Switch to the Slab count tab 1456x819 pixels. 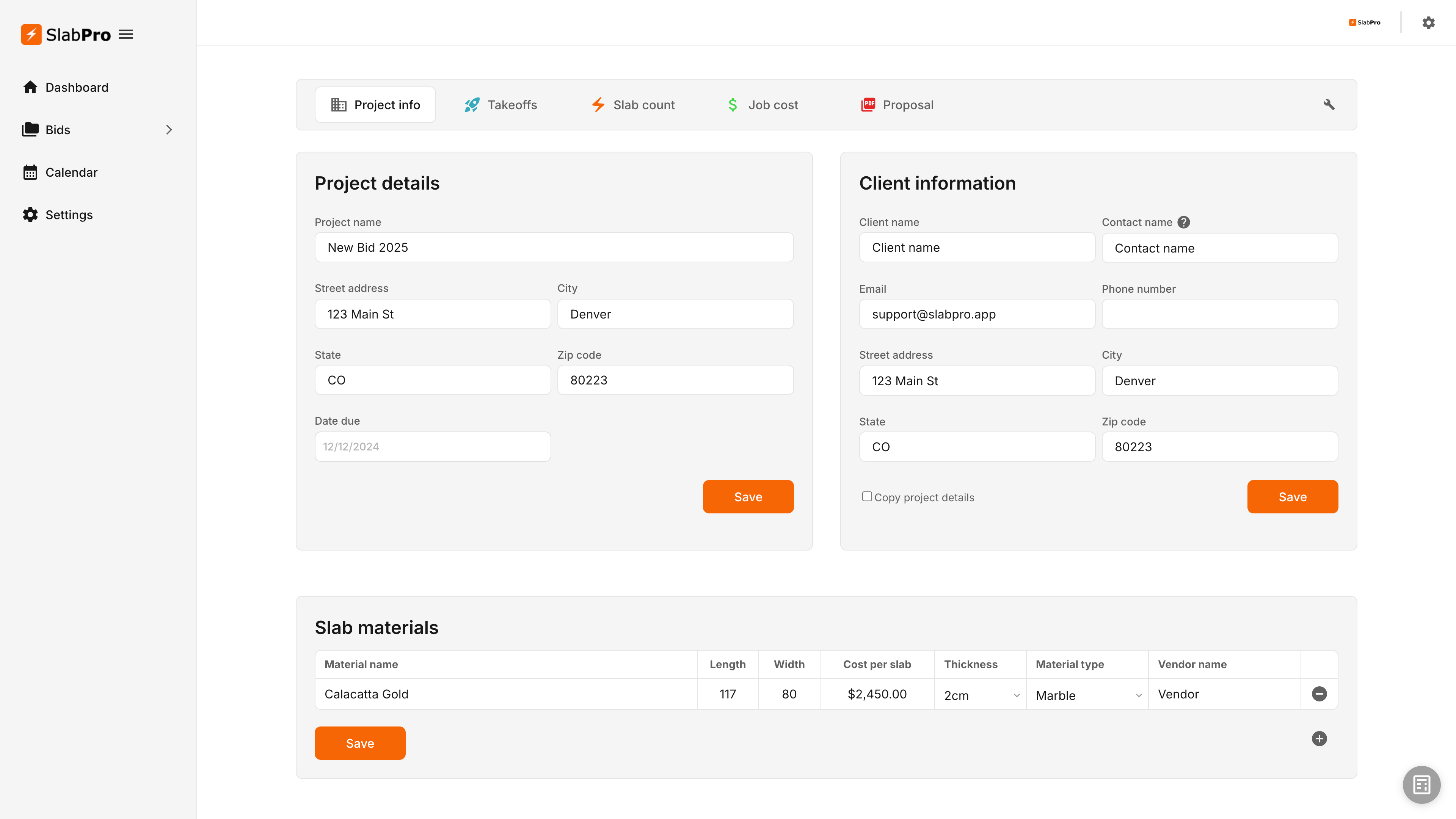pos(633,105)
